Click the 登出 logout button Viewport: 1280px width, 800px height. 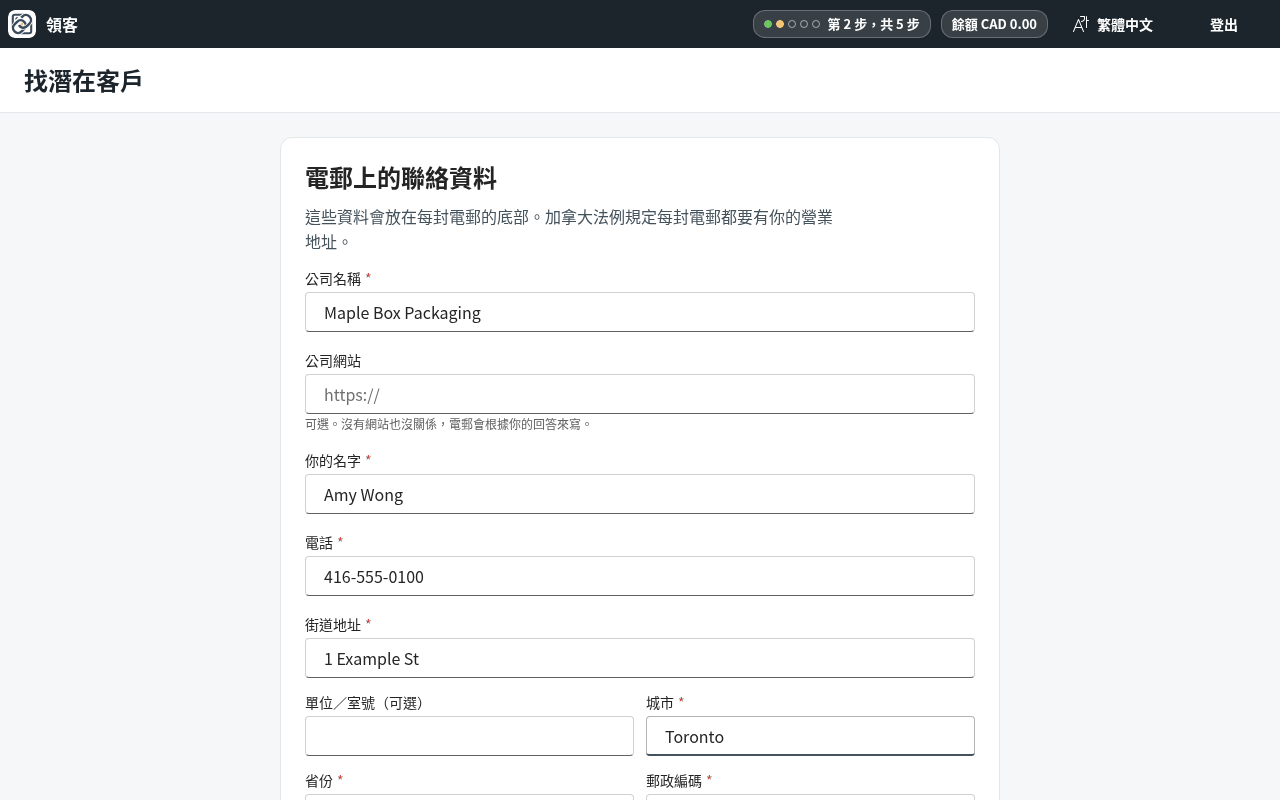tap(1224, 24)
